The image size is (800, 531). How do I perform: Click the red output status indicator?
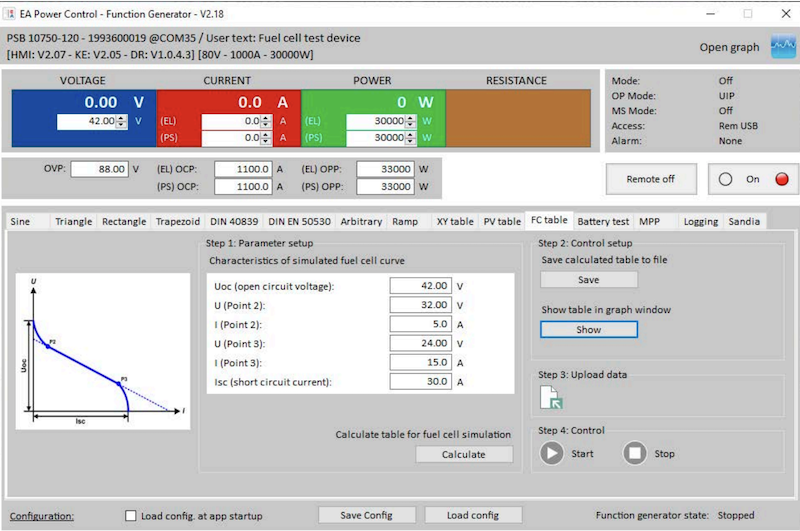tap(781, 180)
